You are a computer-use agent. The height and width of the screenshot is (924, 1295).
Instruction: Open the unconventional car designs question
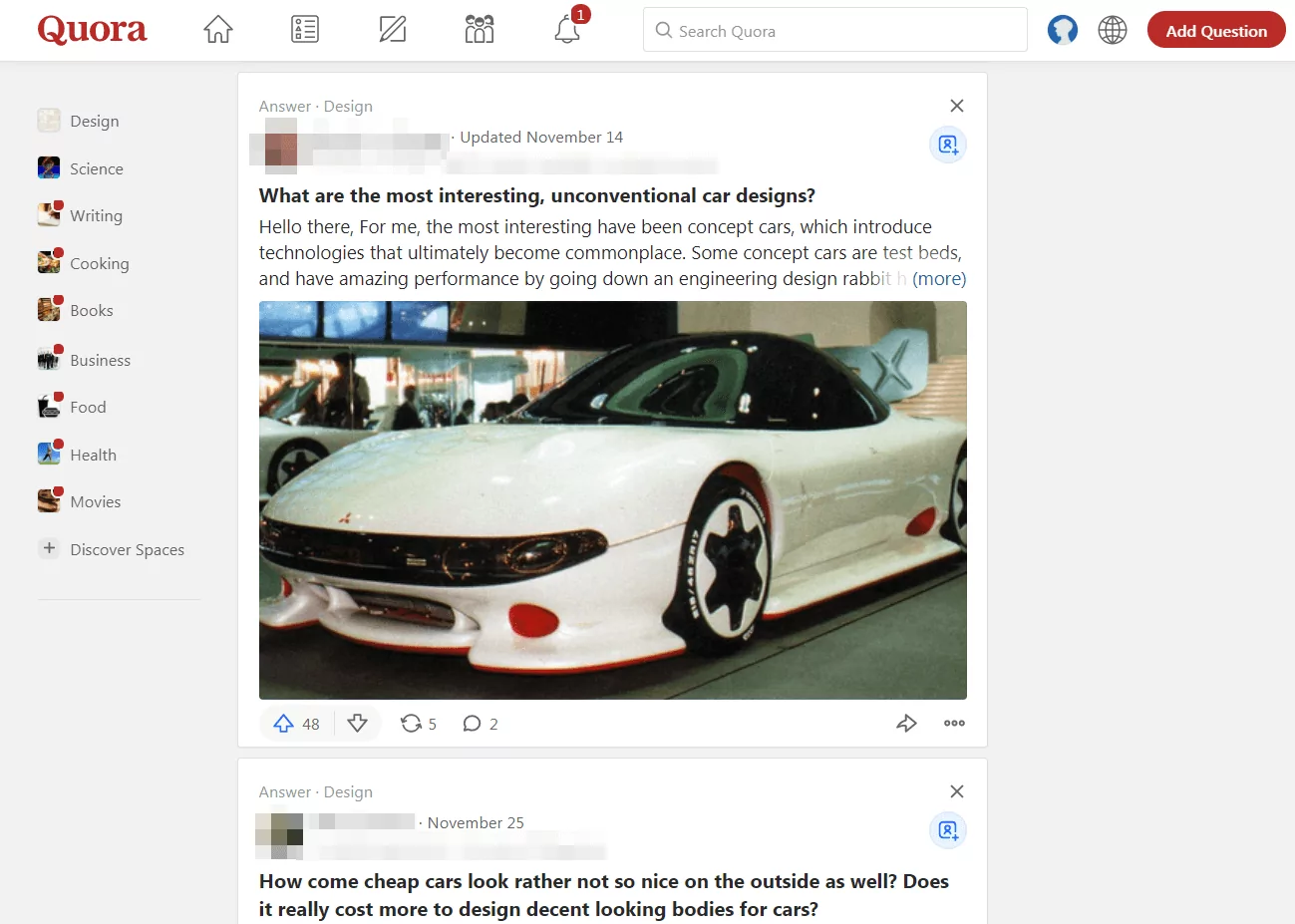534,195
